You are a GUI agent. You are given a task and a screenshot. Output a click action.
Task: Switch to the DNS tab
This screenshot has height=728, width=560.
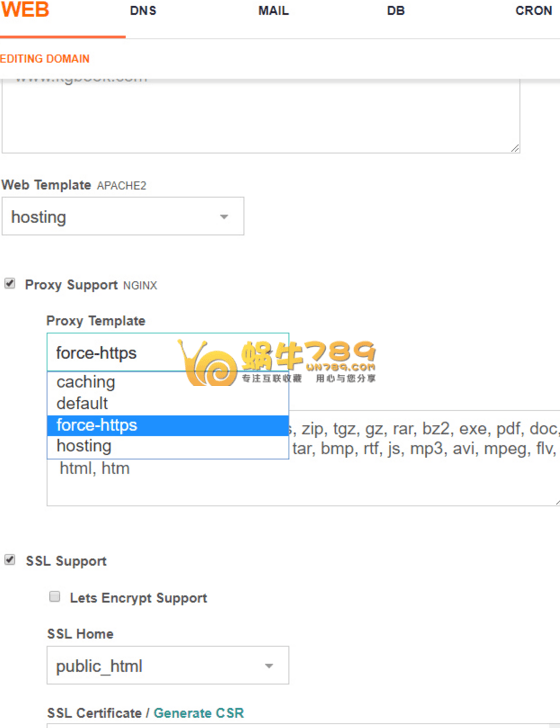(x=143, y=11)
